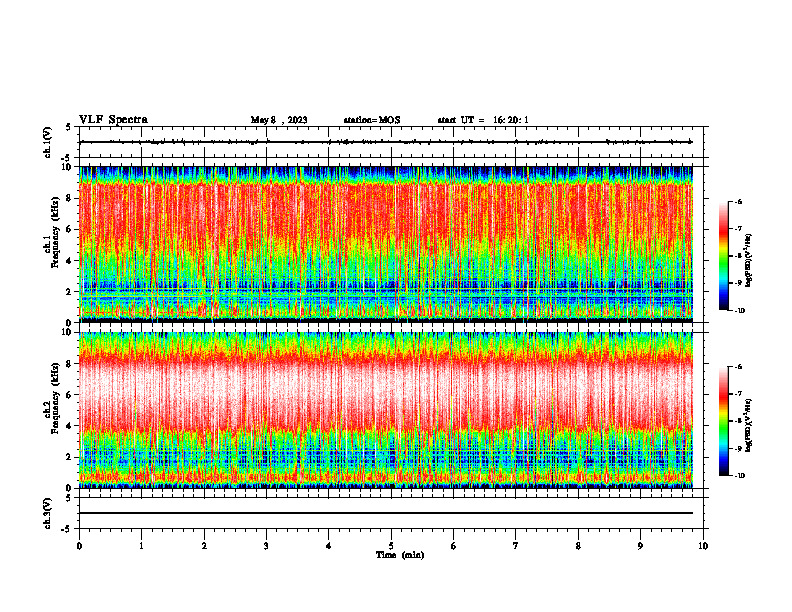Click the time axis tick label "5"
The height and width of the screenshot is (612, 792).
pyautogui.click(x=391, y=546)
